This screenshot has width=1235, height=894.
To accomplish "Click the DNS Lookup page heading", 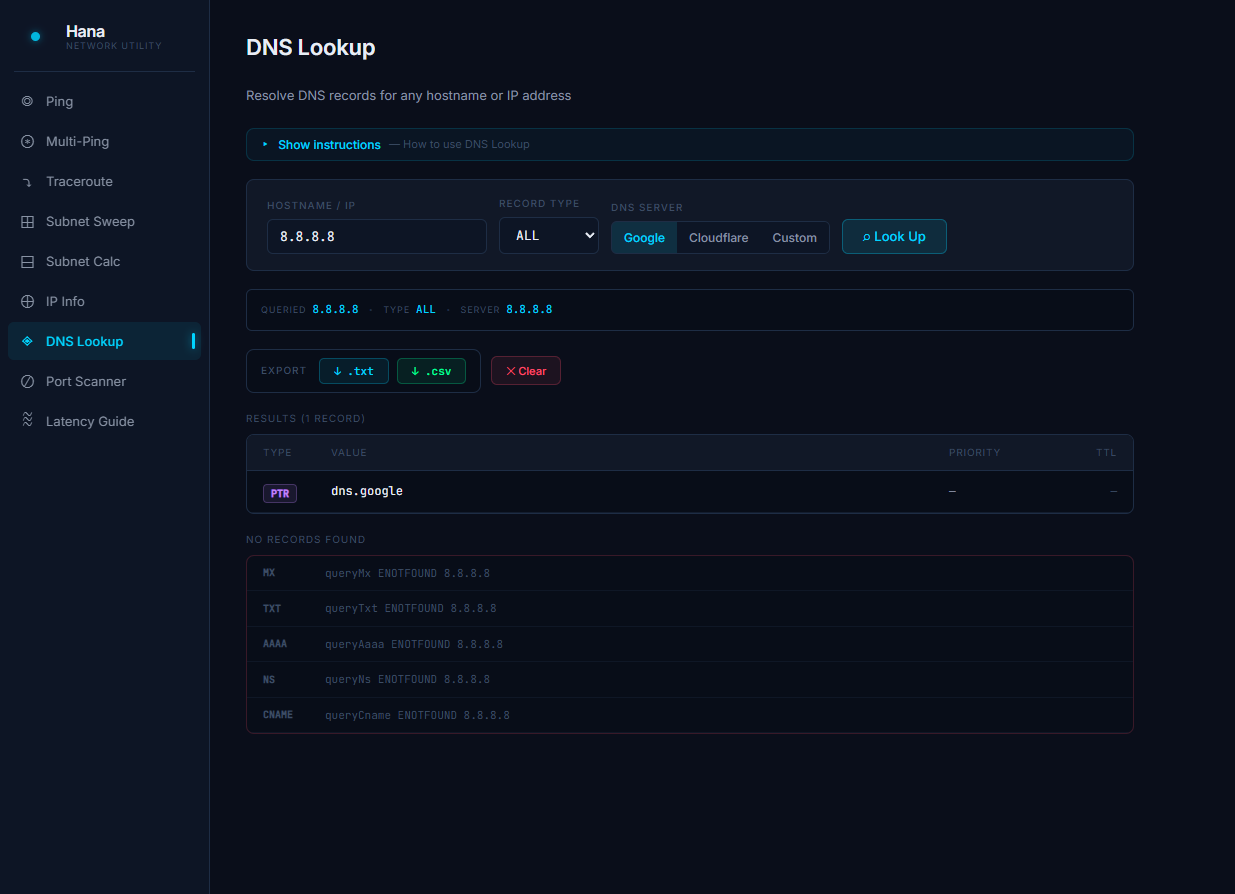I will 311,47.
